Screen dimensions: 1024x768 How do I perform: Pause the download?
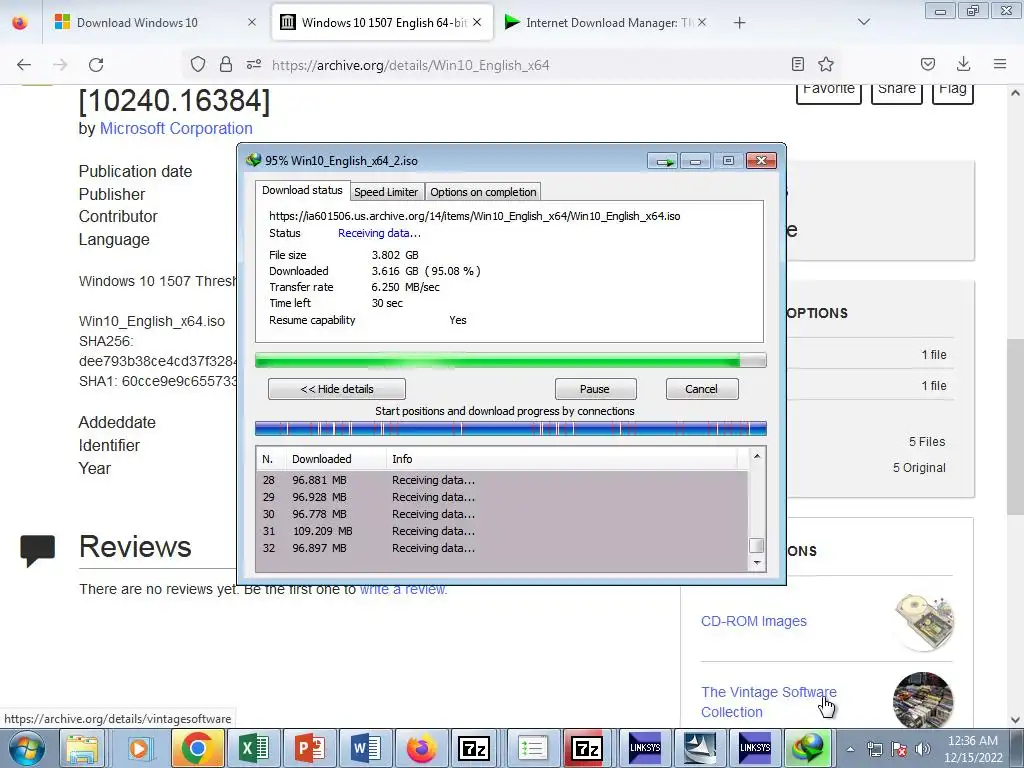coord(595,389)
